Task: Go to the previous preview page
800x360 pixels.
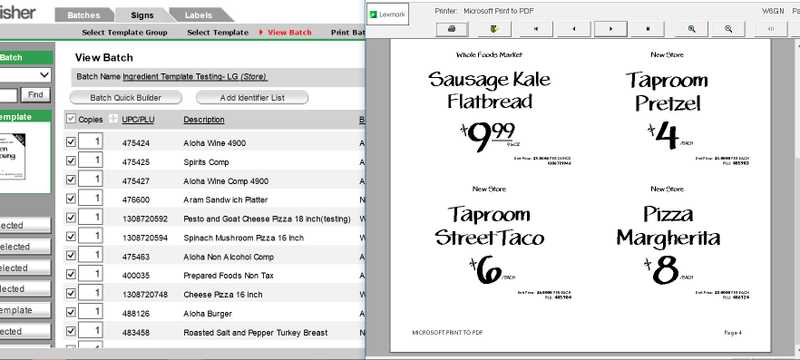Action: (574, 29)
